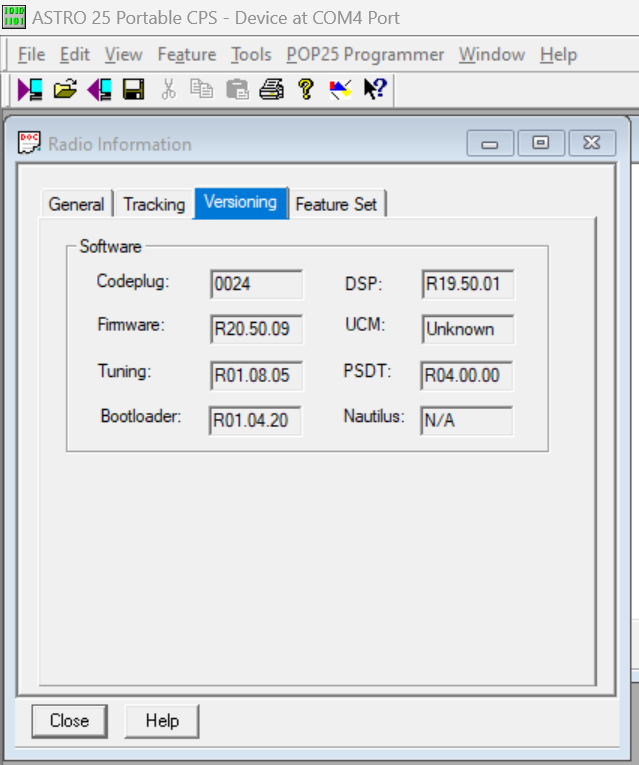Click the DSP: label
The width and height of the screenshot is (639, 765).
click(363, 284)
